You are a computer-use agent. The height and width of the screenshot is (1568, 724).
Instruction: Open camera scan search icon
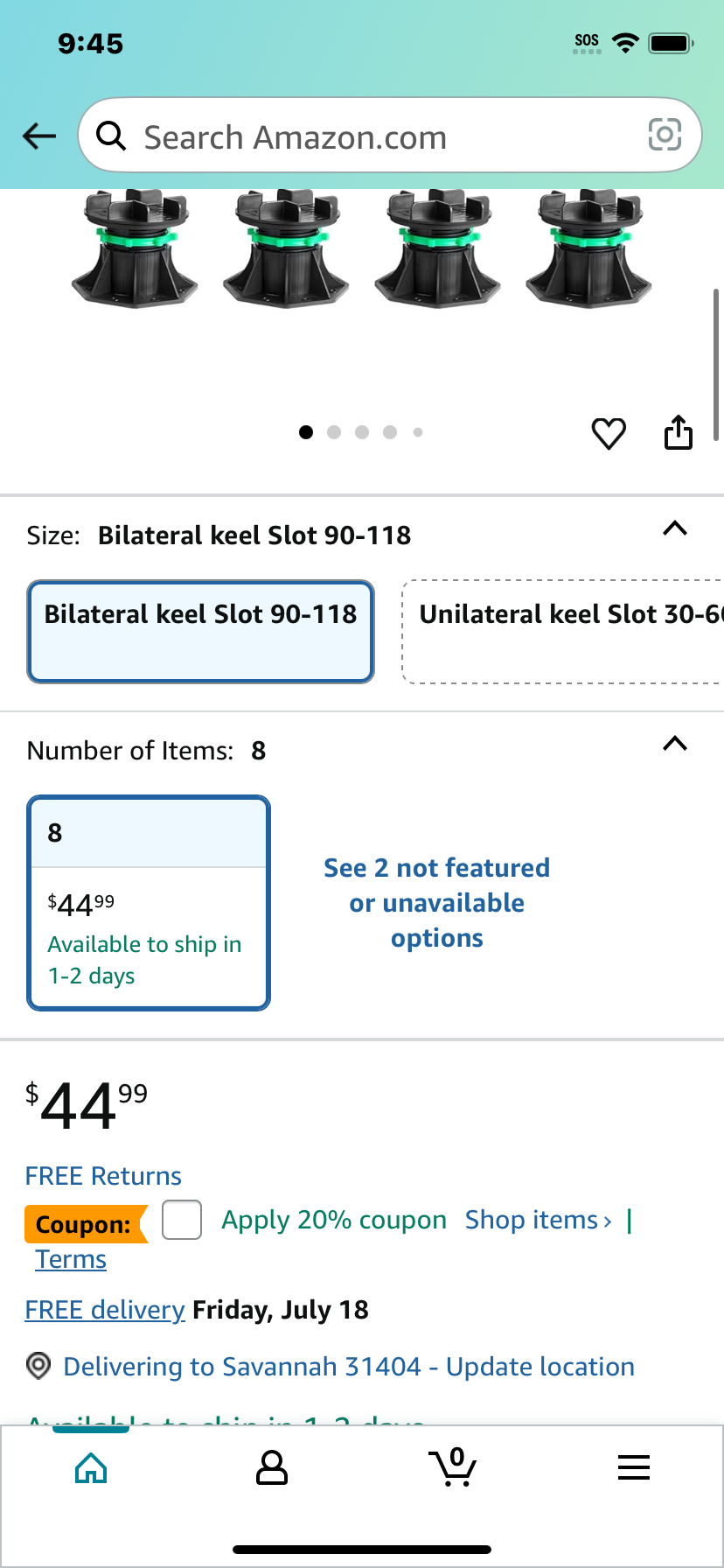tap(665, 135)
